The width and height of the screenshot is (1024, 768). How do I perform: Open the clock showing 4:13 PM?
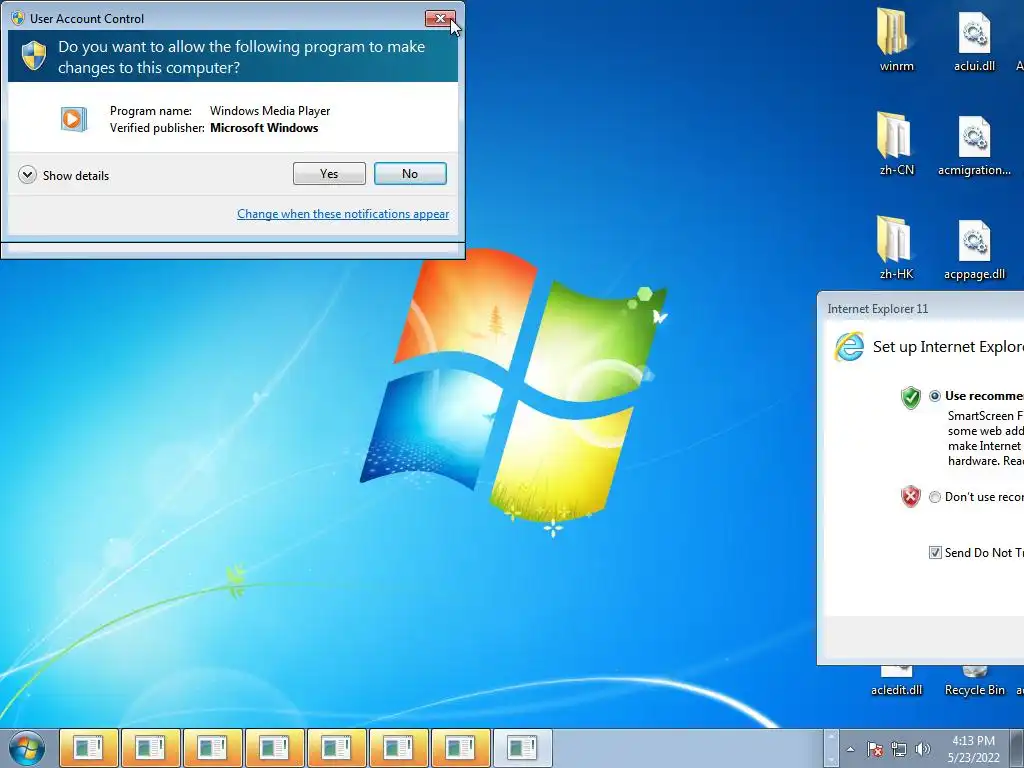973,749
